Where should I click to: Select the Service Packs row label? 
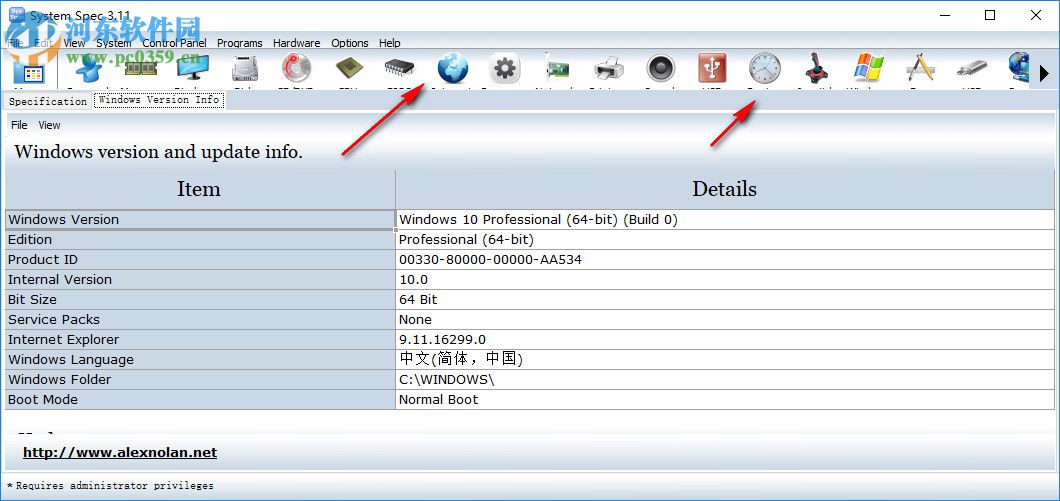click(200, 319)
